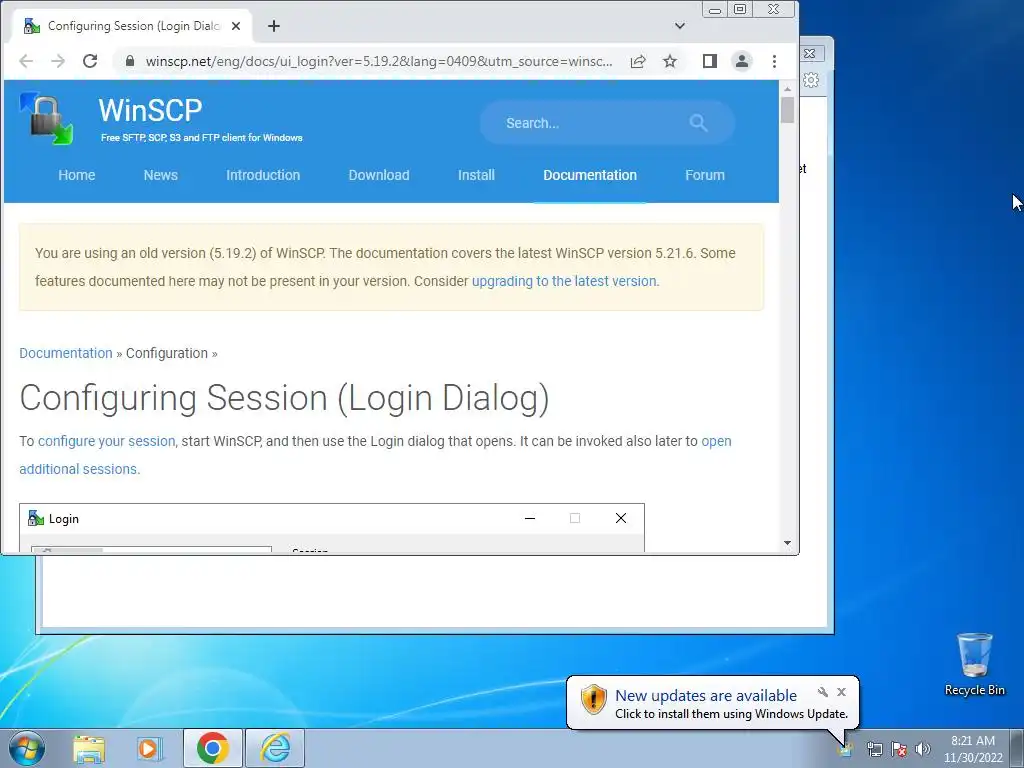Click the page scrollbar thumb
This screenshot has height=768, width=1024.
pyautogui.click(x=788, y=110)
